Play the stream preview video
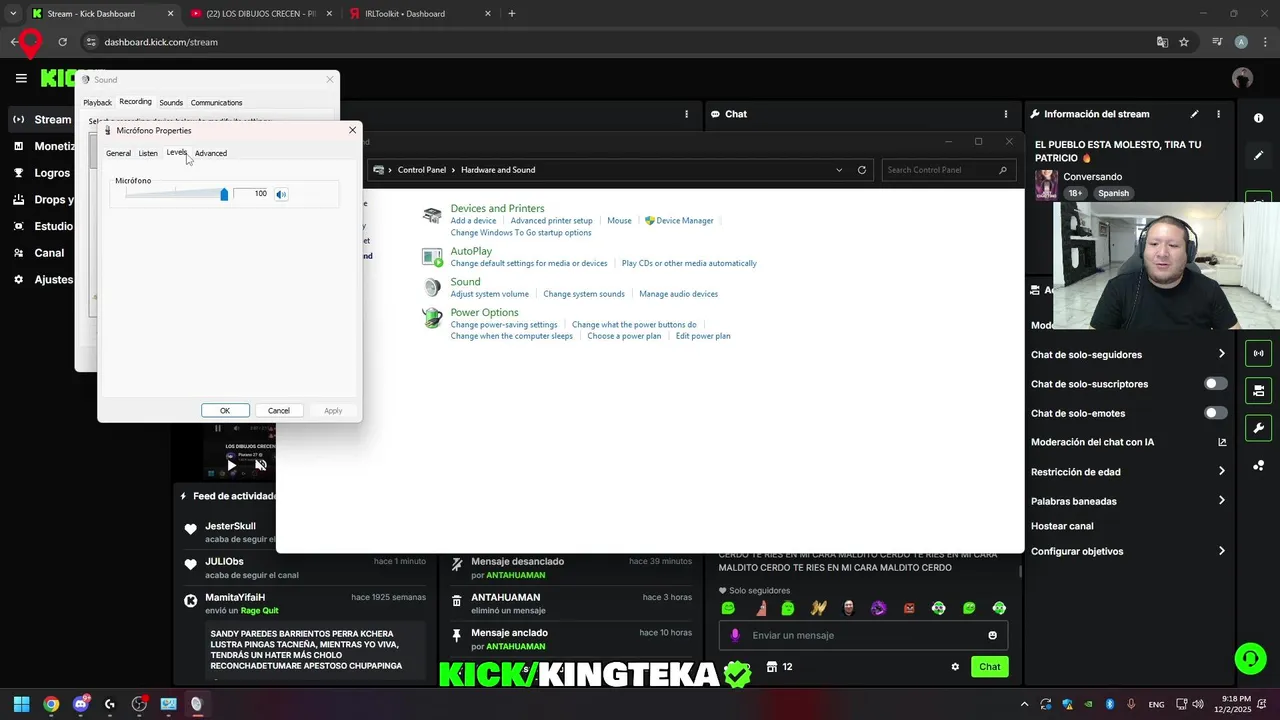Image resolution: width=1280 pixels, height=720 pixels. (232, 465)
